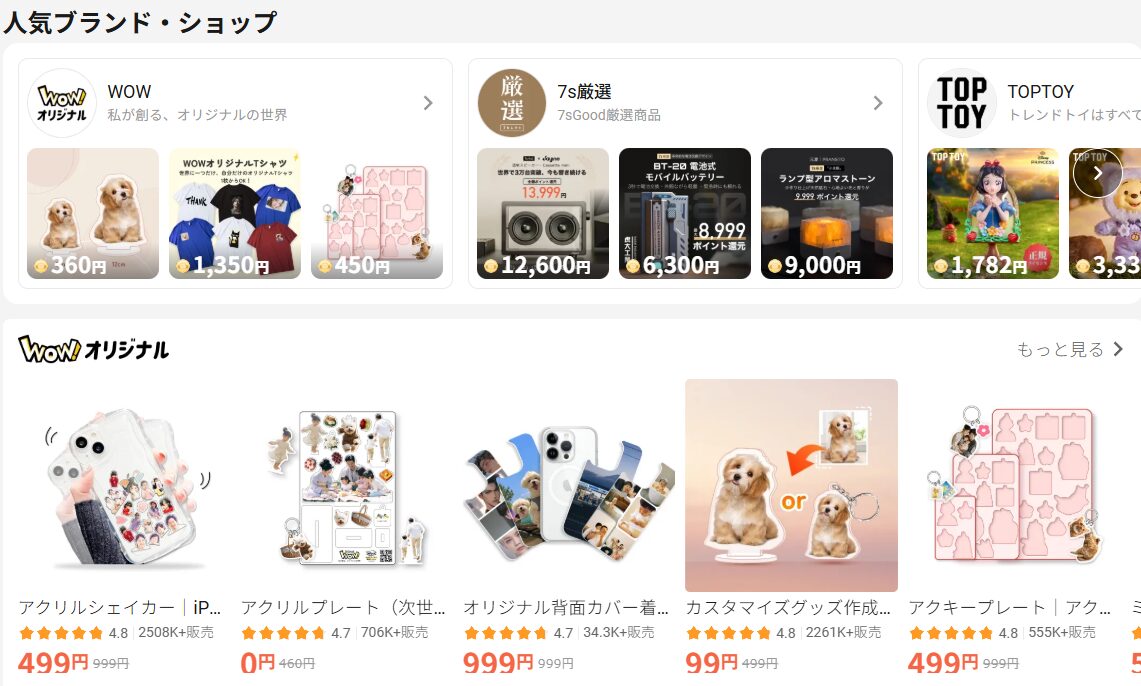
Task: Open the カスタマイズグッズ作成 puppy product image
Action: point(791,485)
